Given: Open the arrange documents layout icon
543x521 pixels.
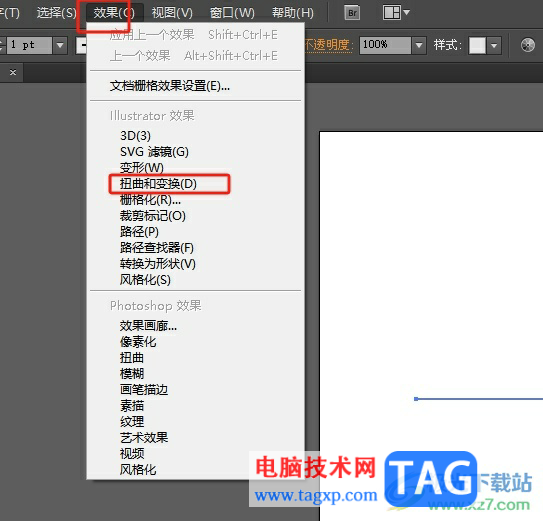Looking at the screenshot, I should pos(392,13).
